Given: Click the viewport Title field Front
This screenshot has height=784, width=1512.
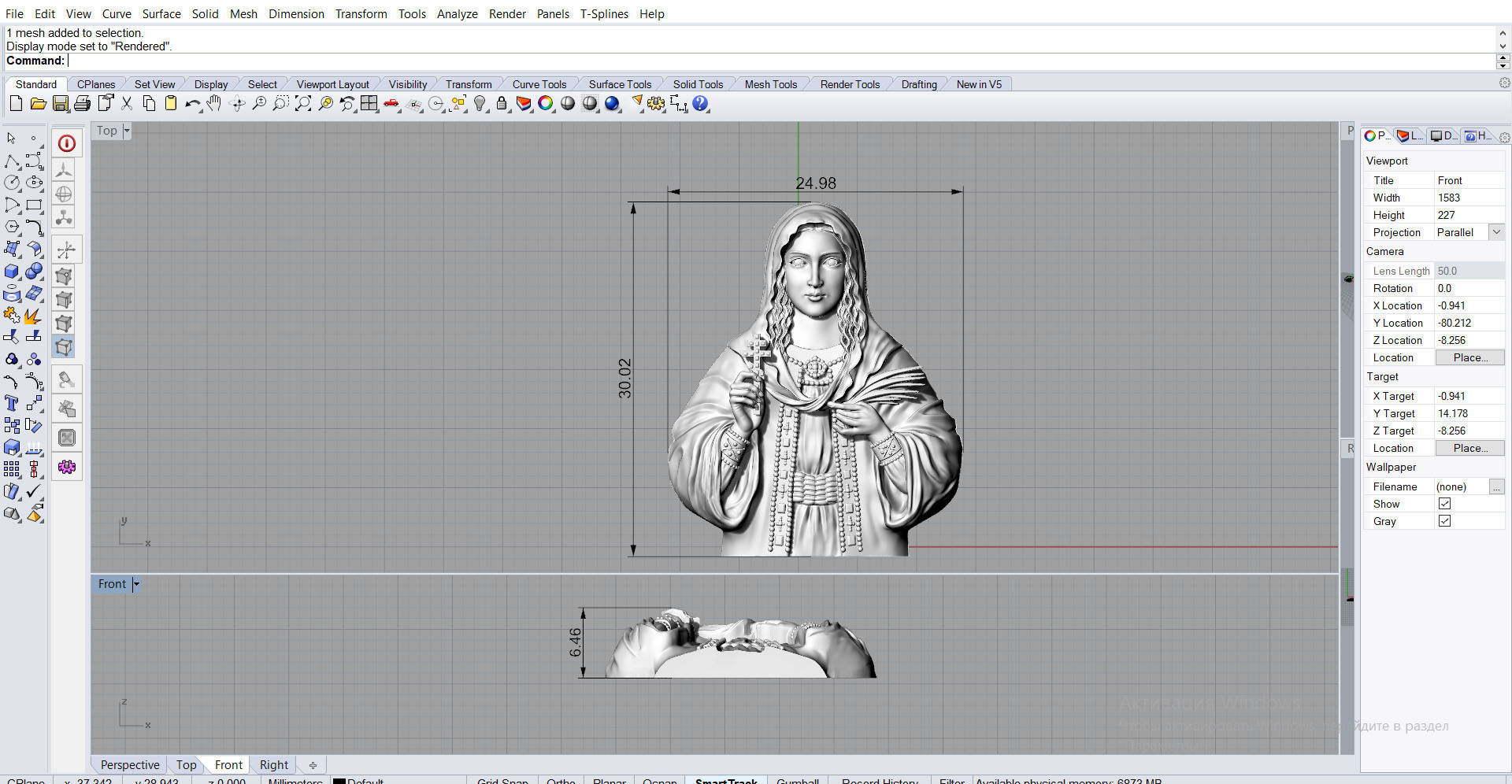Looking at the screenshot, I should (1469, 180).
